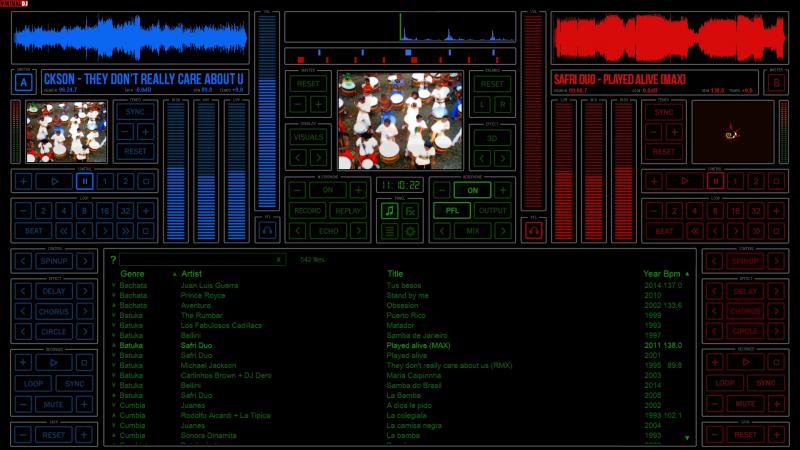Viewport: 800px width, 450px height.
Task: Click inside blue deck A waveform
Action: (x=131, y=38)
